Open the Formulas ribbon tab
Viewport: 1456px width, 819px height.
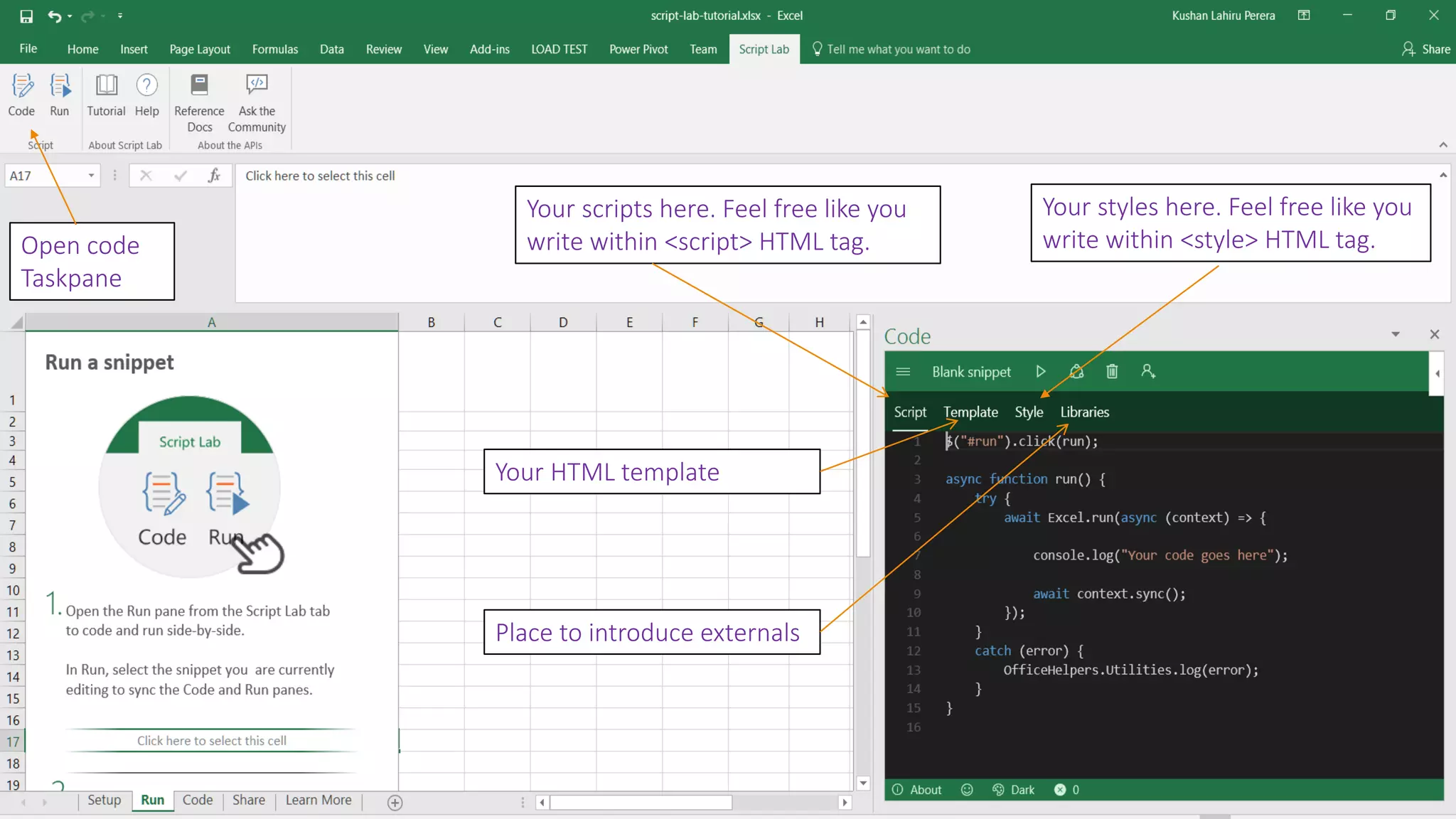coord(275,49)
